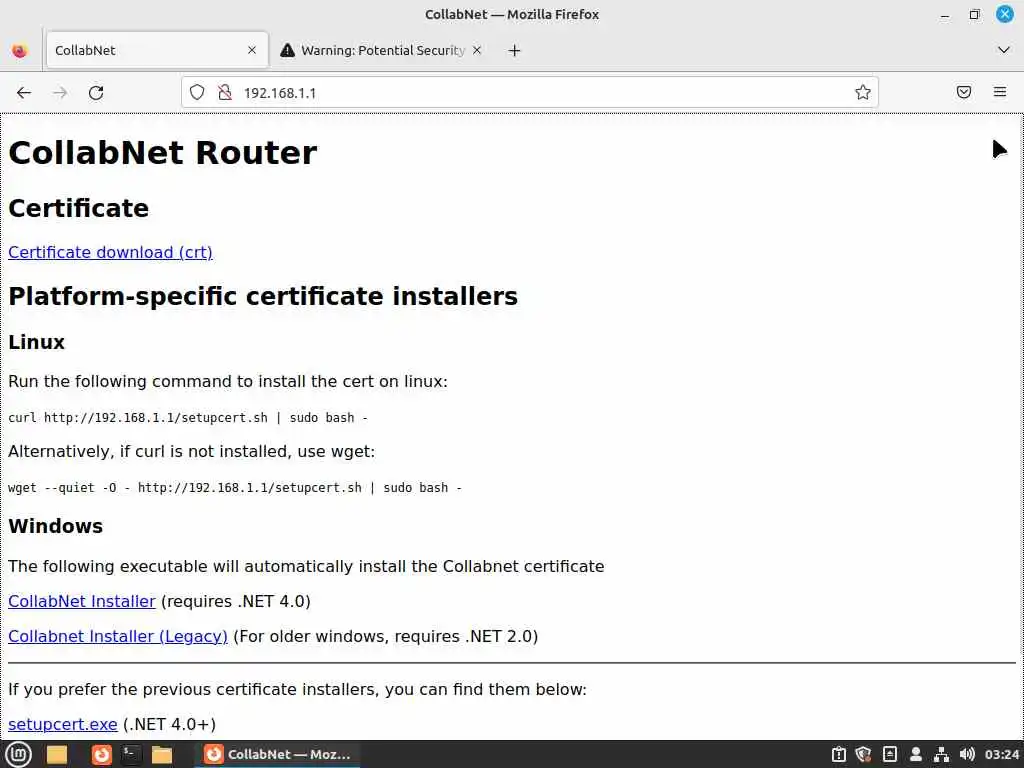
Task: Open the clock showing 03:24
Action: pyautogui.click(x=1002, y=754)
